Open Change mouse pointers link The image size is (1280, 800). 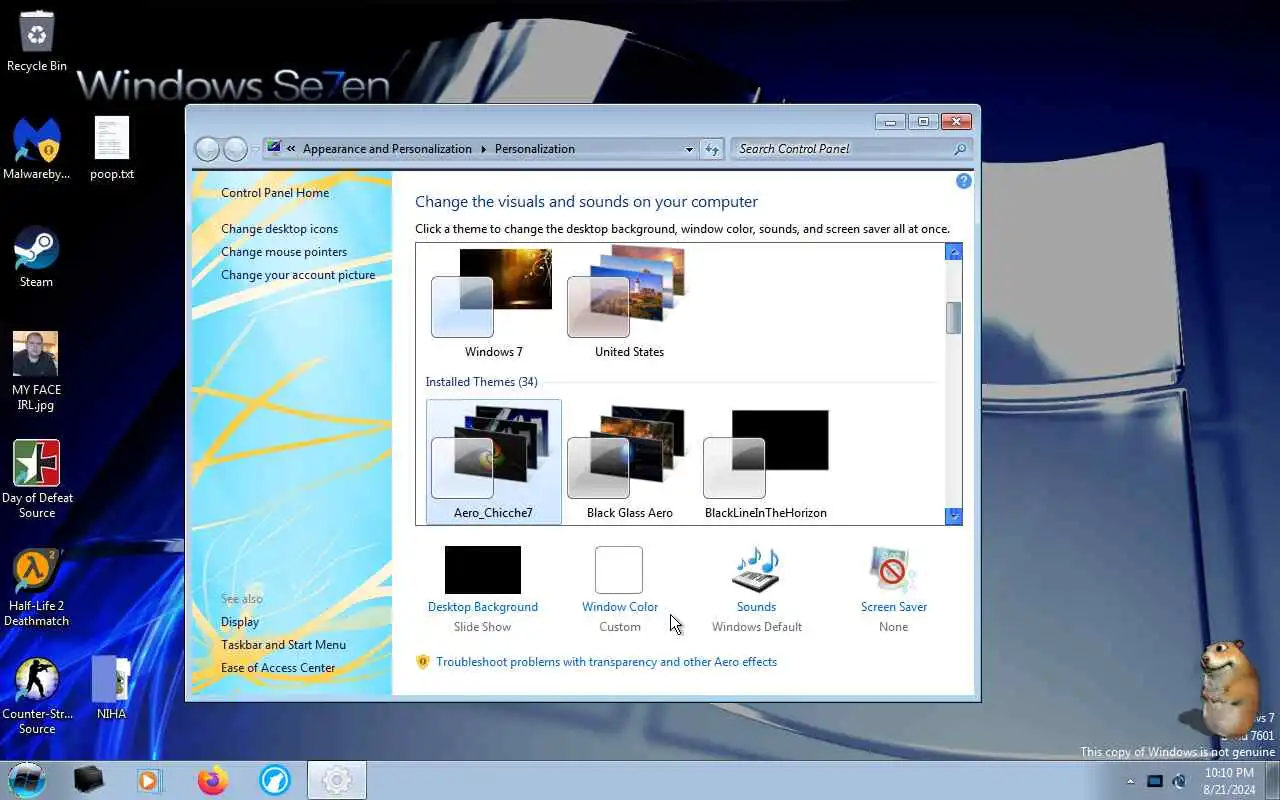[x=284, y=252]
